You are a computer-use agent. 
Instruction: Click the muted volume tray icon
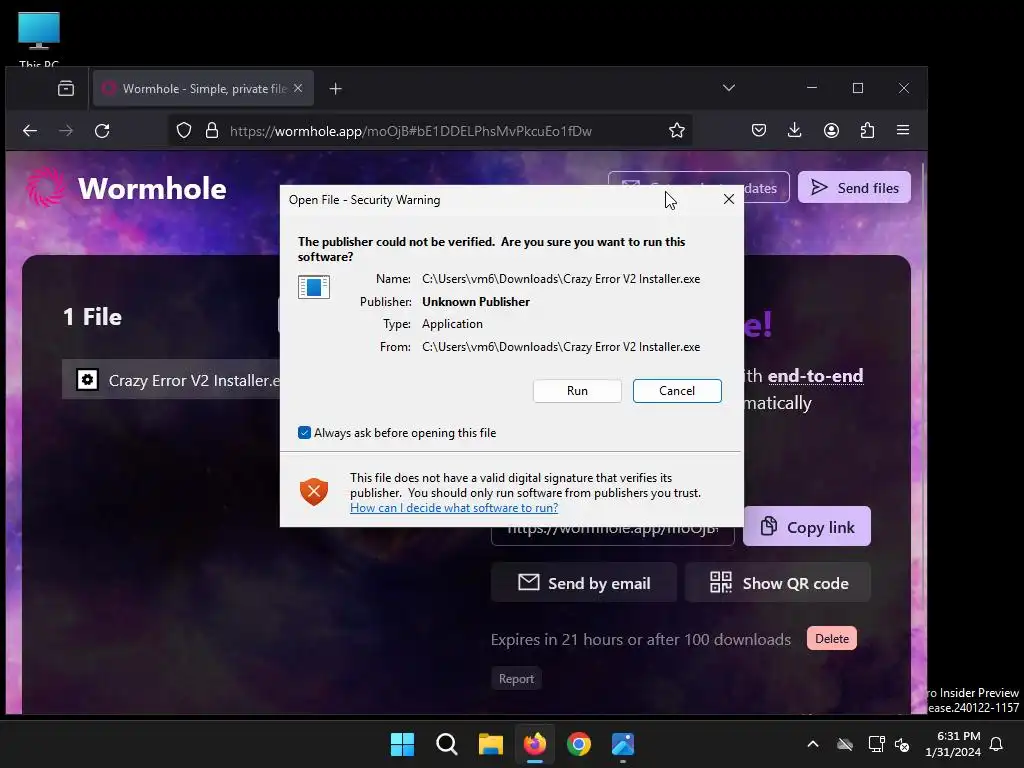pos(902,744)
